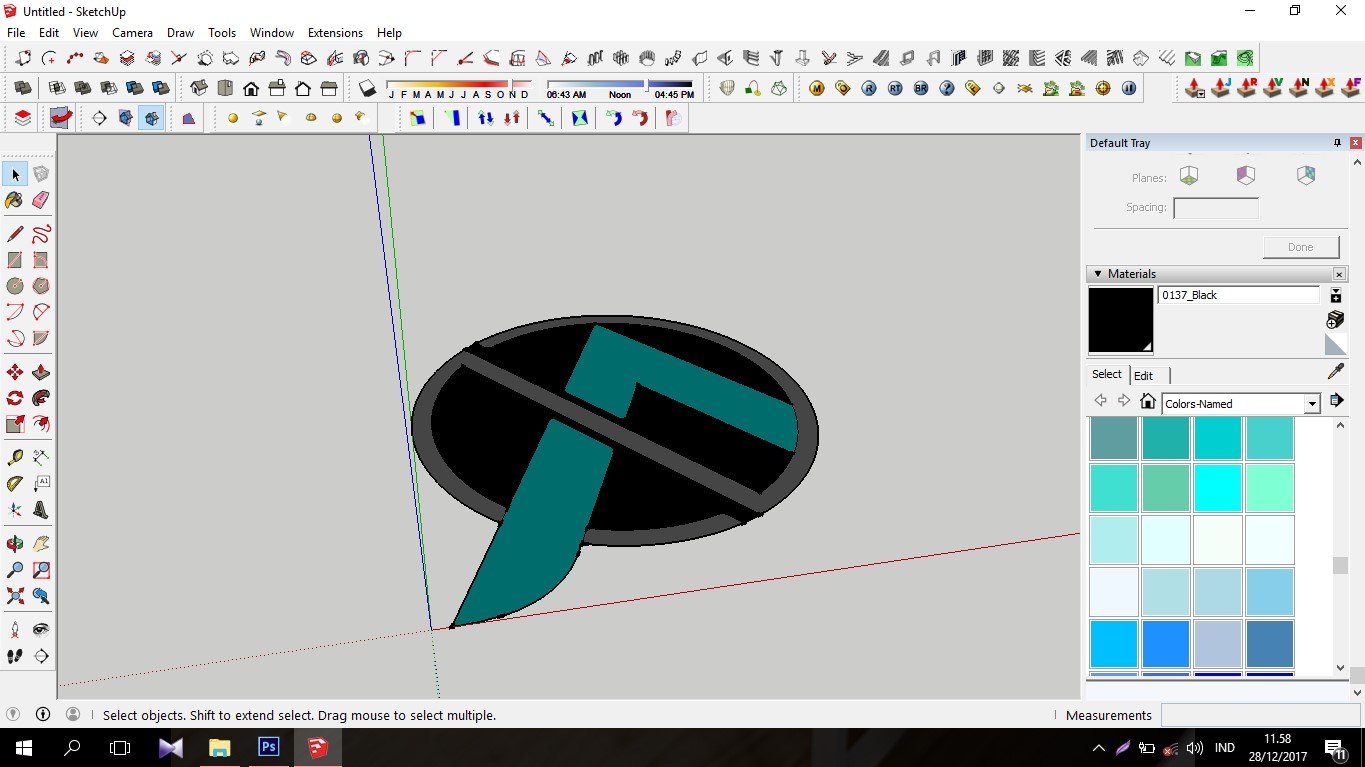Viewport: 1365px width, 767px height.
Task: Open the materials Details menu arrow
Action: click(1336, 401)
